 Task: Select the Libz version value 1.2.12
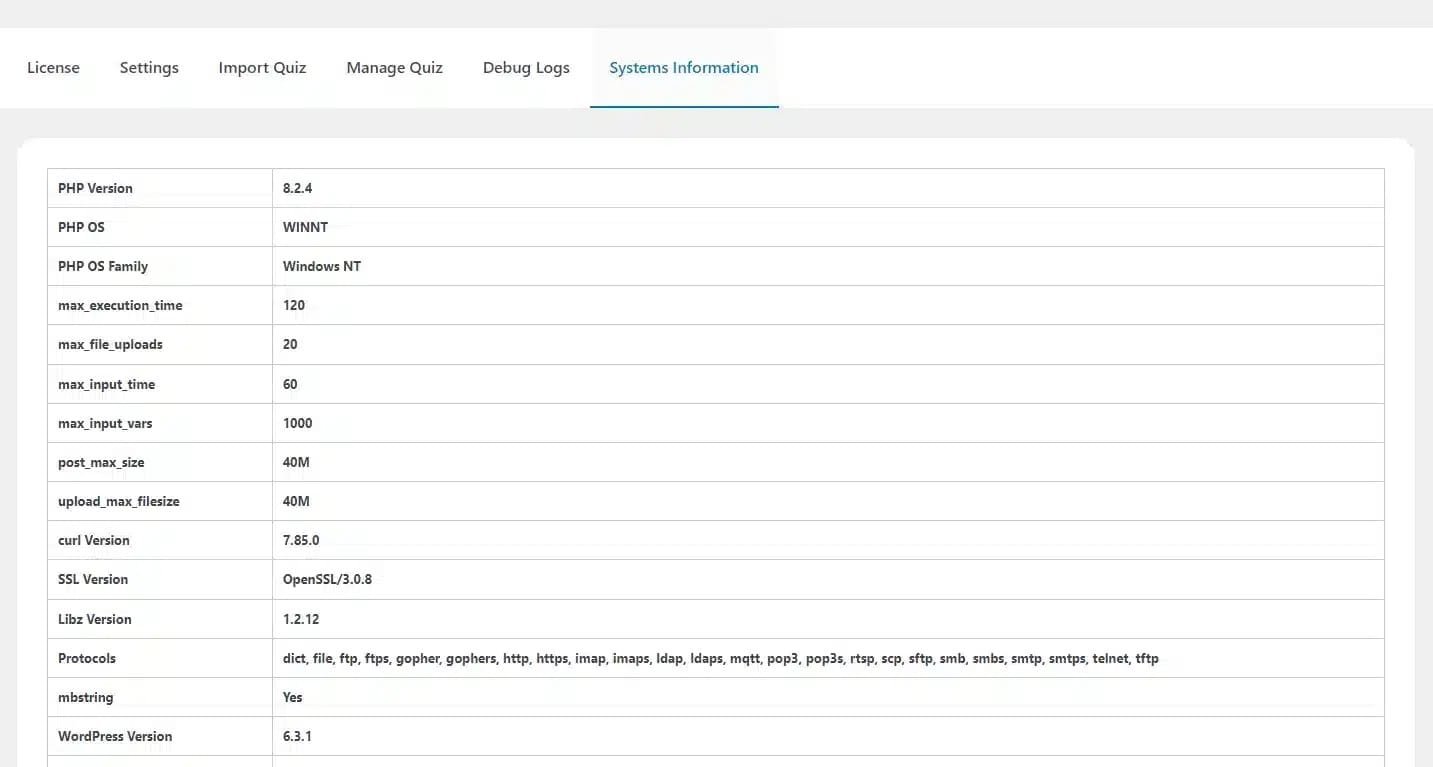tap(301, 619)
